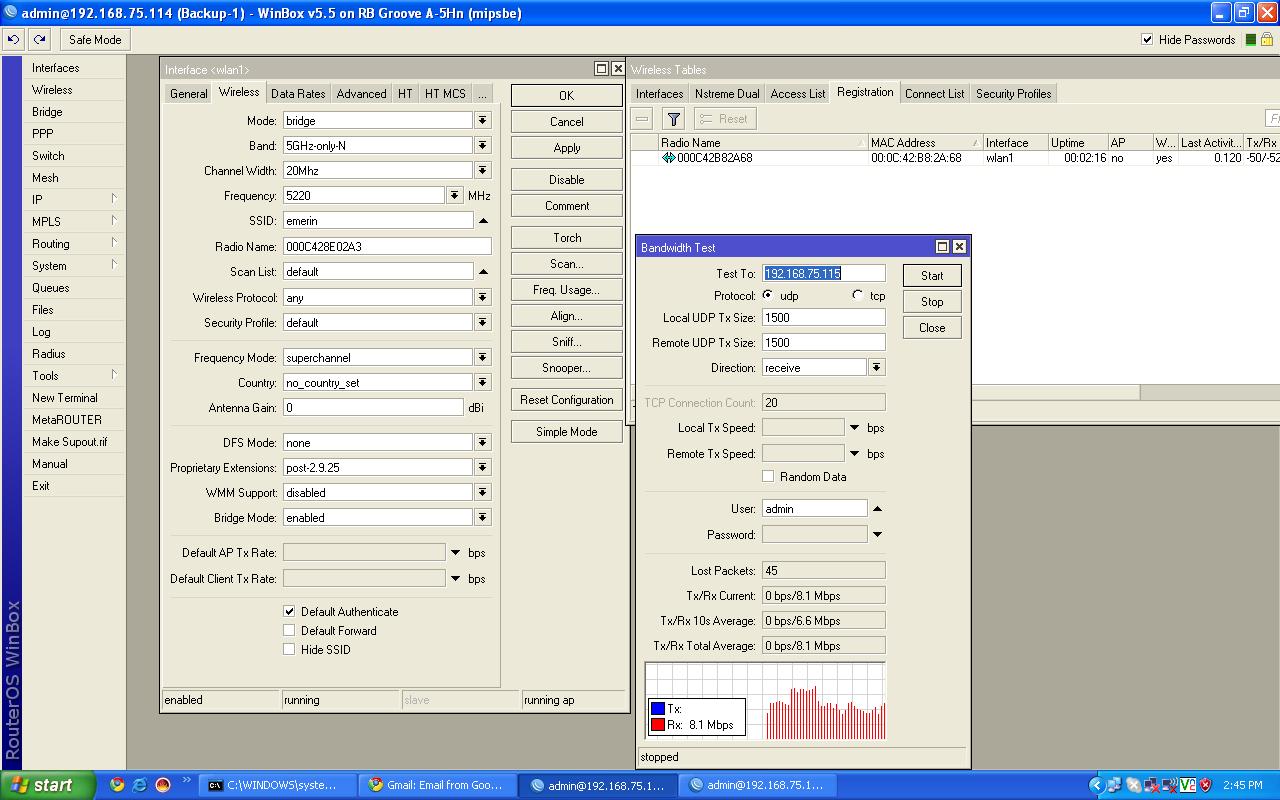1280x800 pixels.
Task: Close the Interface wlan1 window with the X
Action: (618, 69)
